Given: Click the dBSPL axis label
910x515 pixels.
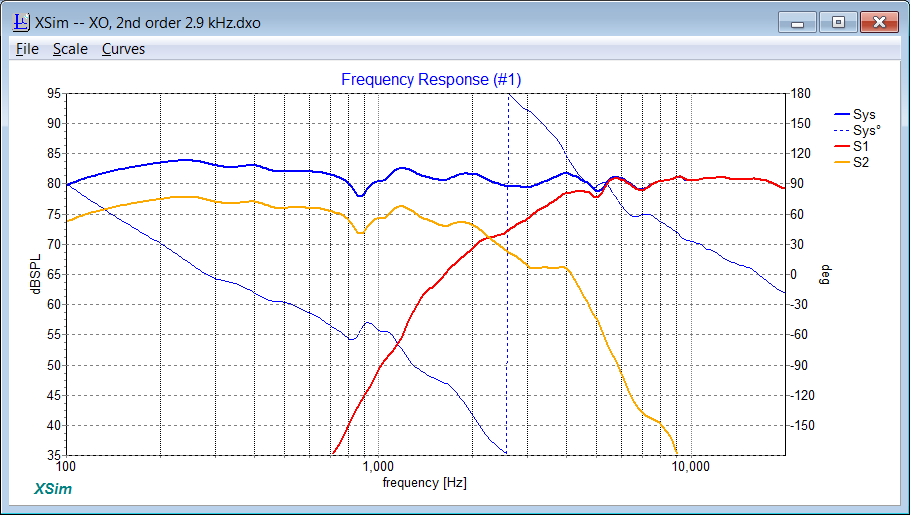Looking at the screenshot, I should (37, 274).
